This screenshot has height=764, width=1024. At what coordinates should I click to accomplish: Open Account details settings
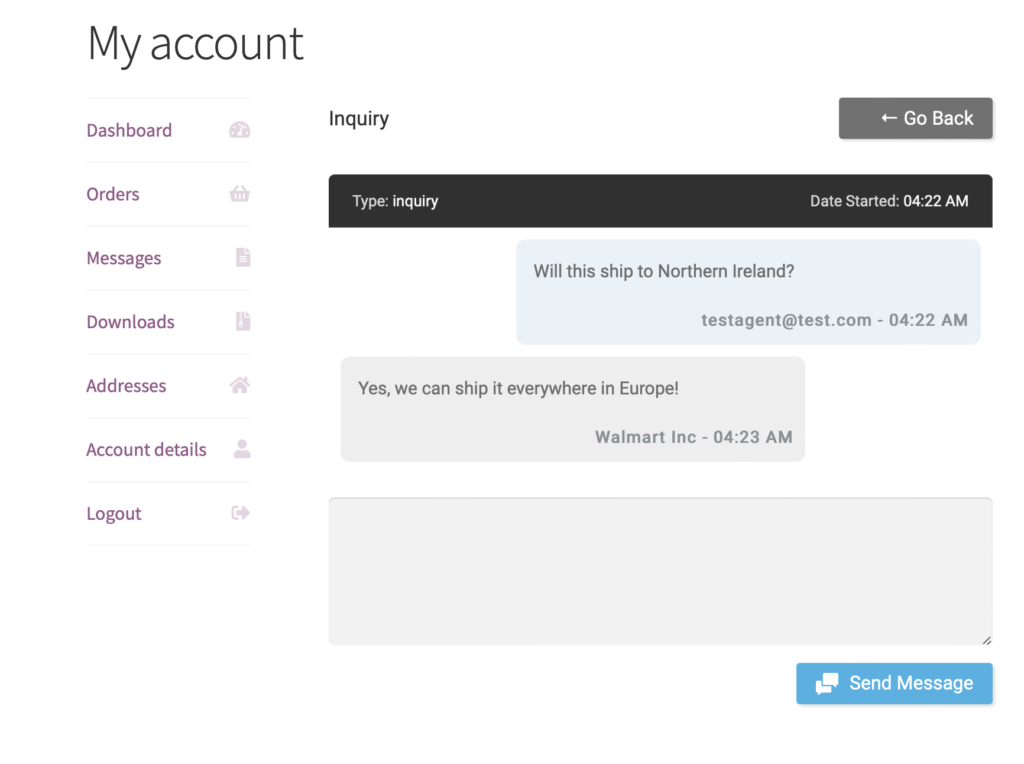(146, 450)
